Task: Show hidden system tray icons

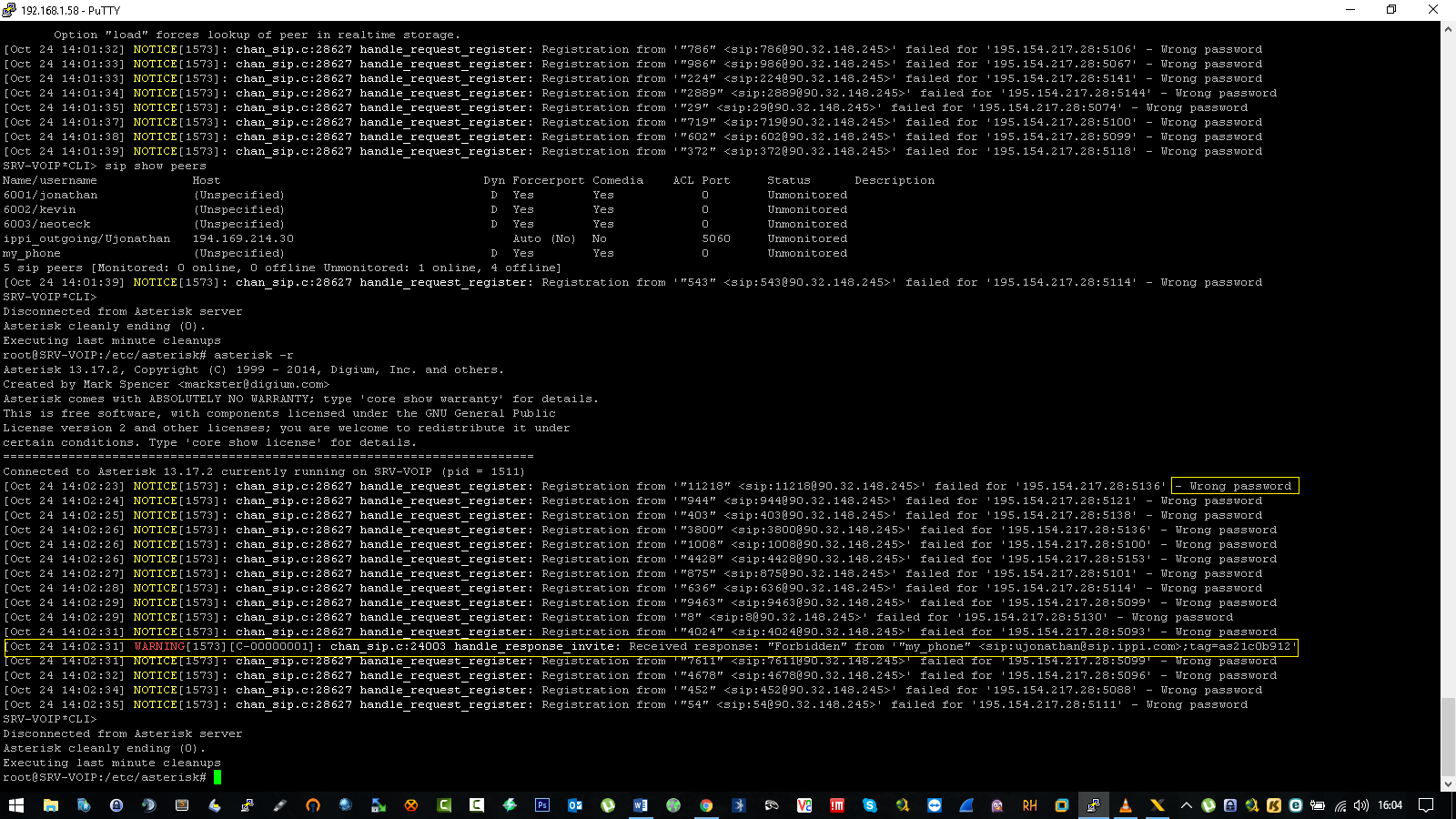Action: point(1187,805)
